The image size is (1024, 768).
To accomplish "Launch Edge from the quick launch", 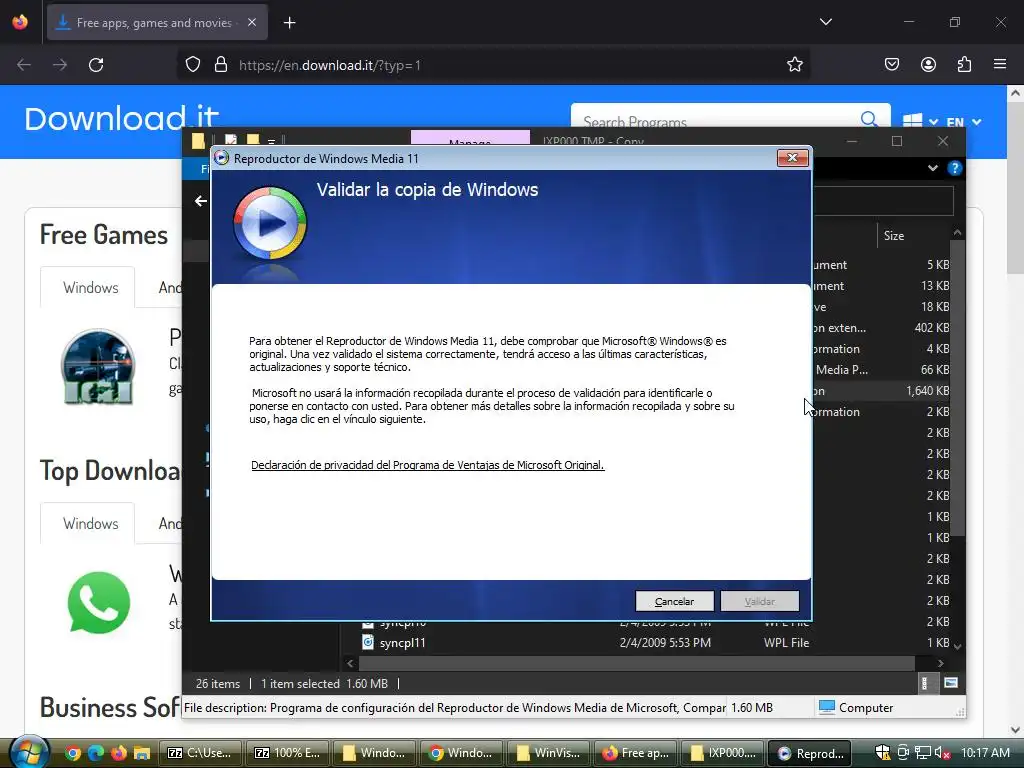I will [x=96, y=753].
